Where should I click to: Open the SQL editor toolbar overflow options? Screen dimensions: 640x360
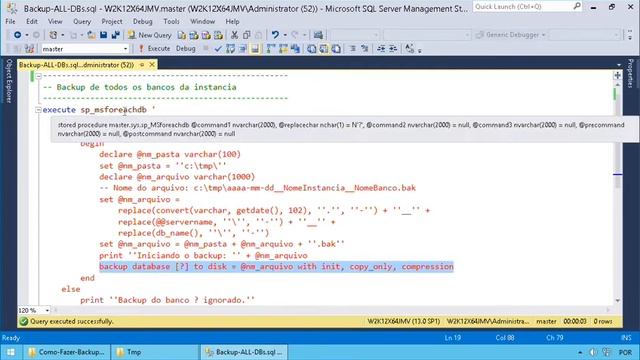pyautogui.click(x=420, y=51)
